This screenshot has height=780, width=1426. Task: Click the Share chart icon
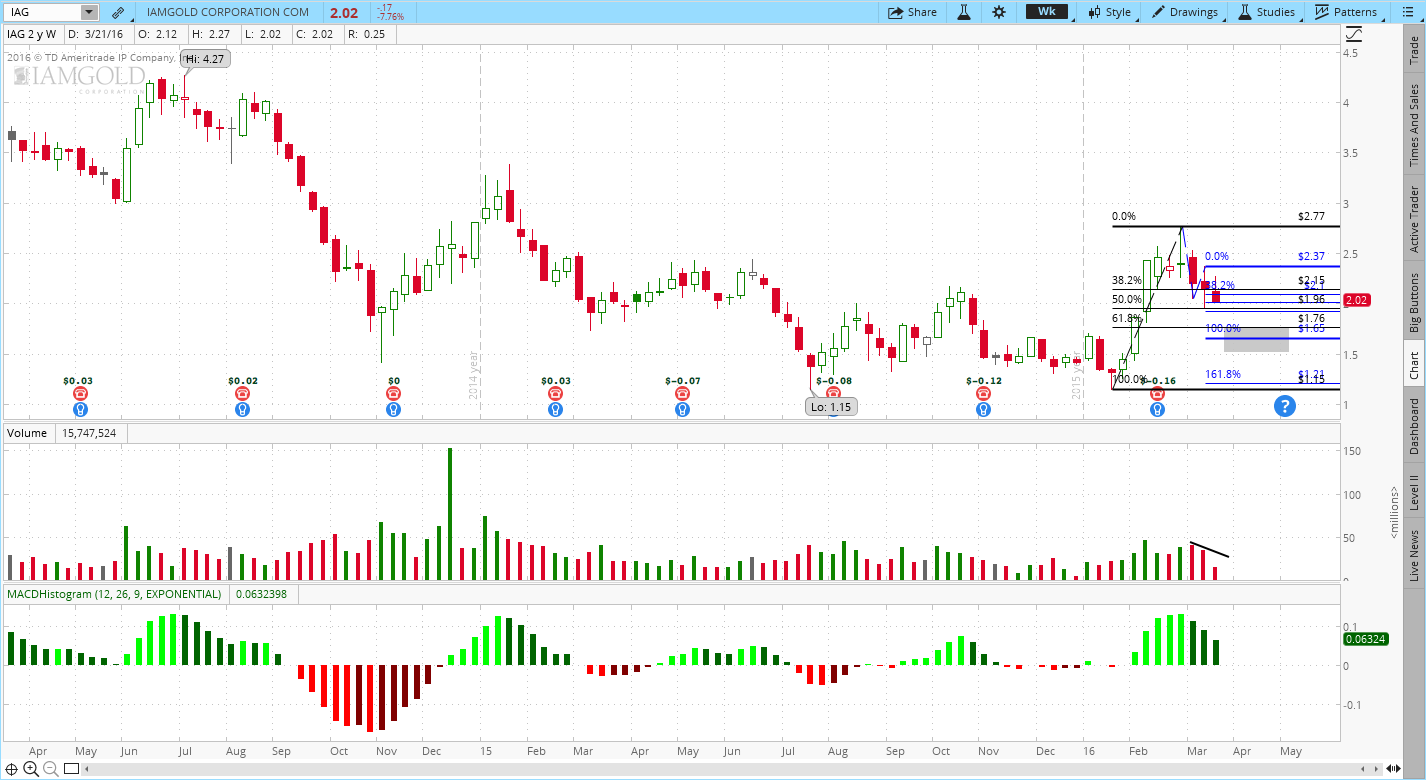tap(911, 12)
